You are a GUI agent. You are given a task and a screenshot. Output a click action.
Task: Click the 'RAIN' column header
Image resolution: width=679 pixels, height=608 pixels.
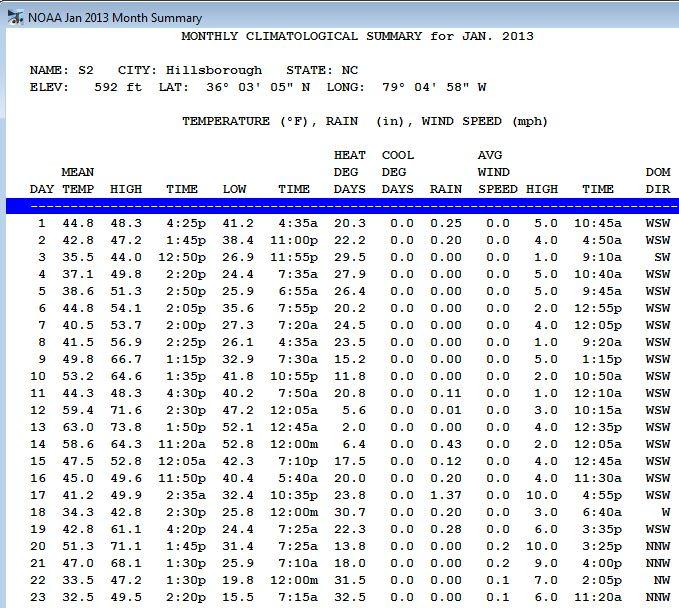click(446, 190)
